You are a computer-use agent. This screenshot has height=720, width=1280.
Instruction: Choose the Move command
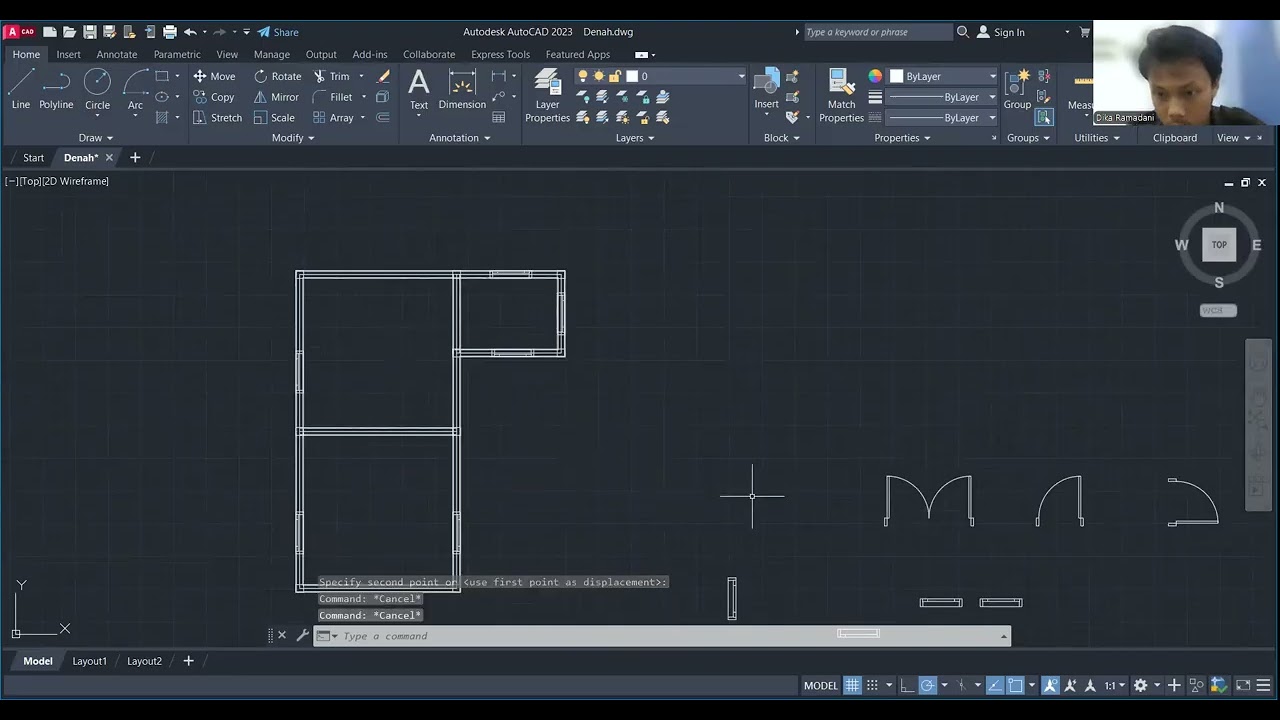(x=214, y=76)
